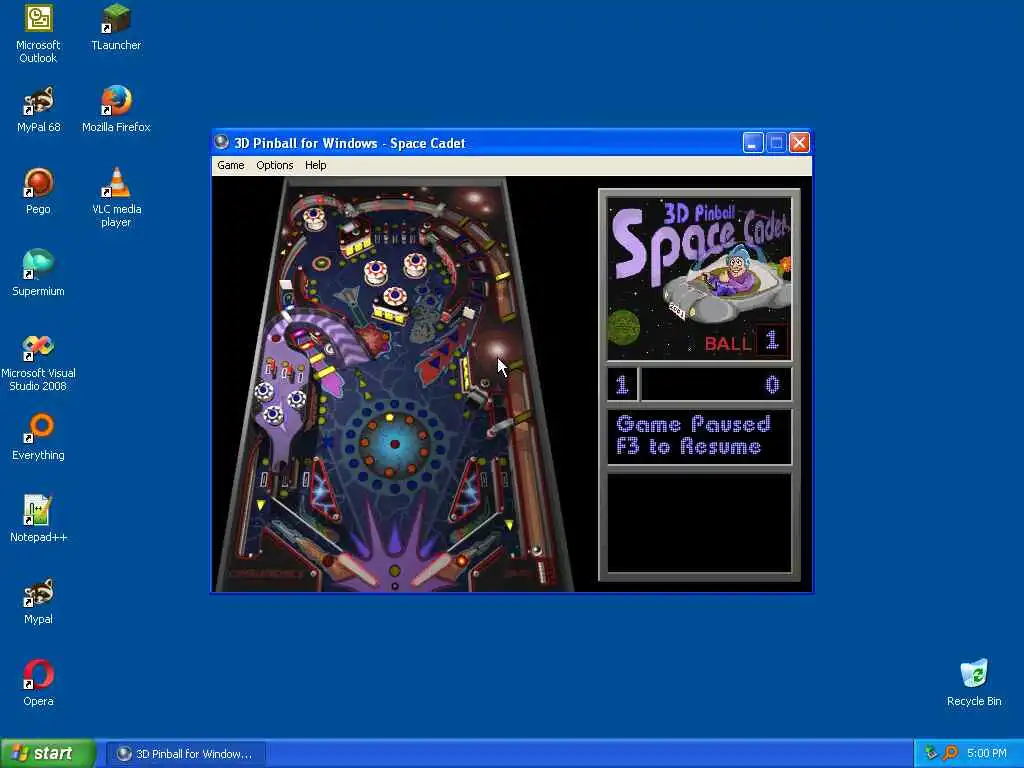Click the Space Cadet logo artwork
1024x768 pixels.
pyautogui.click(x=699, y=279)
